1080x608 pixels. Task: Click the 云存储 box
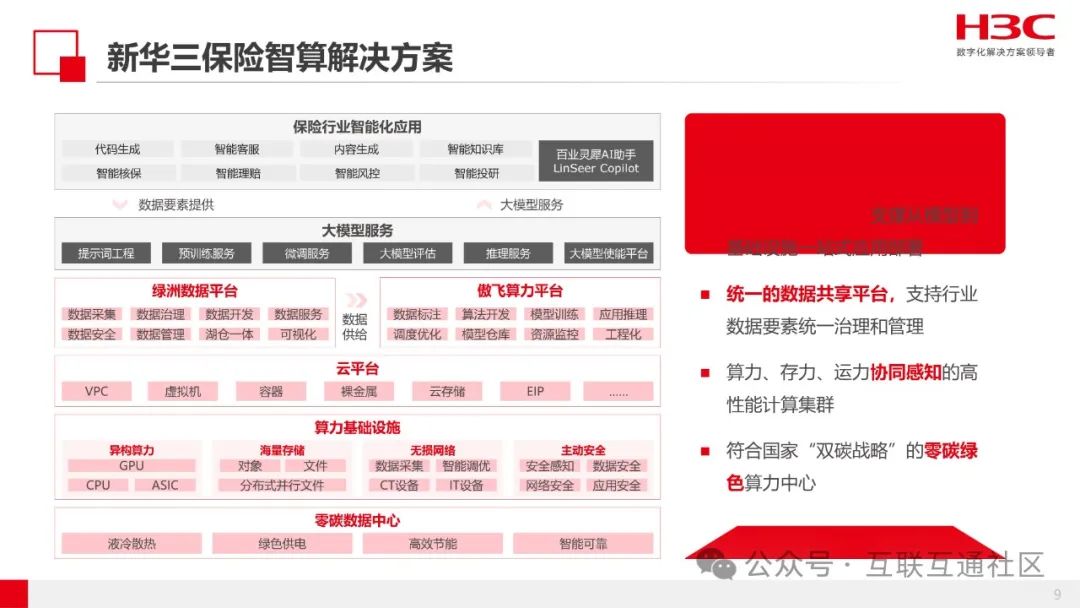(x=447, y=391)
